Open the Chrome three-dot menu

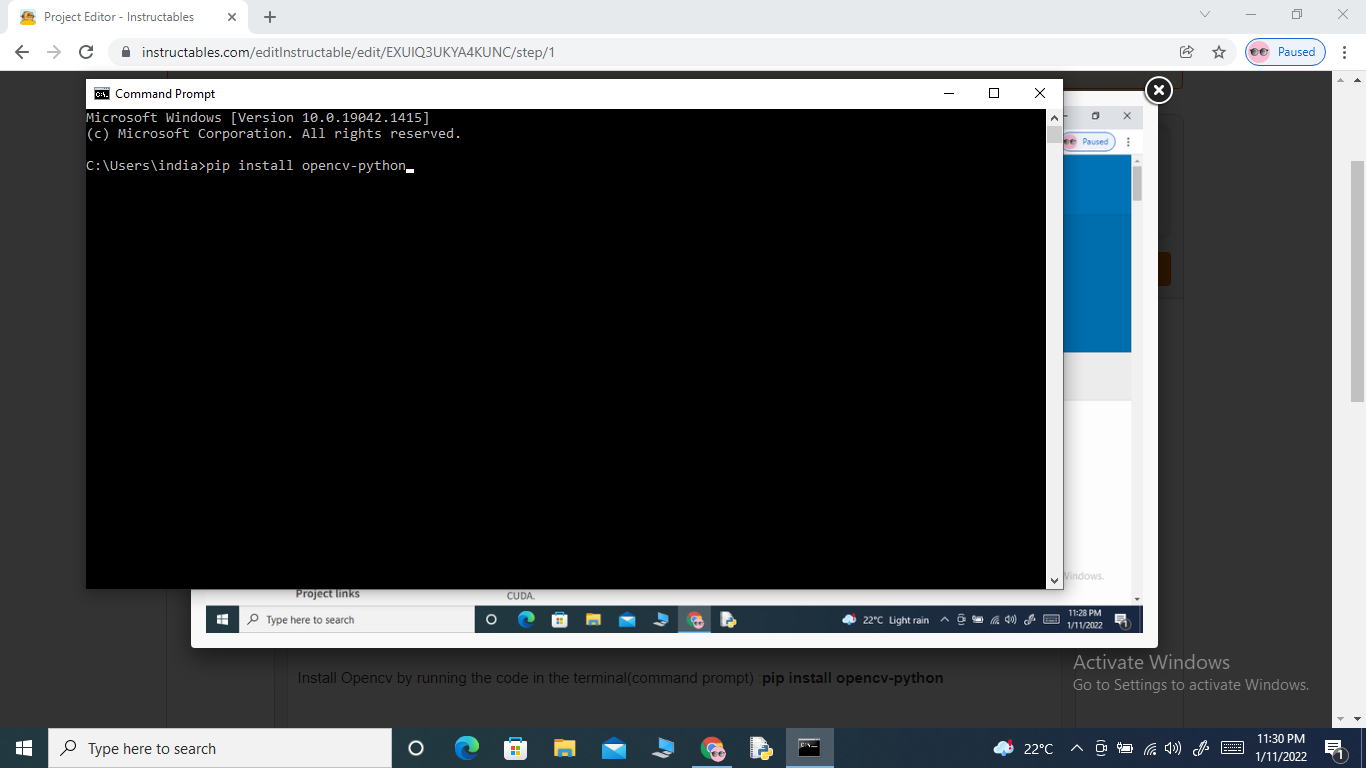tap(1342, 51)
